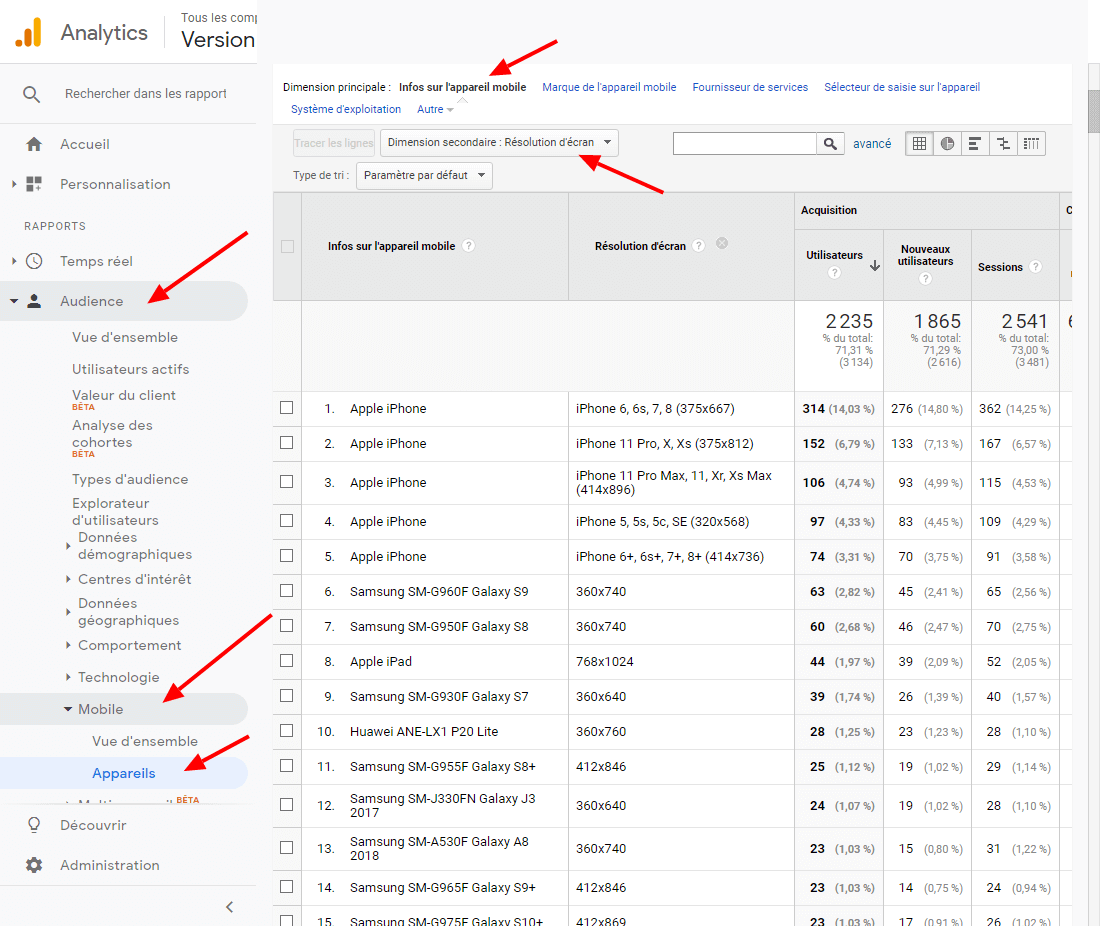The image size is (1100, 926).
Task: Click the Découvrir lightbulb icon
Action: point(34,825)
